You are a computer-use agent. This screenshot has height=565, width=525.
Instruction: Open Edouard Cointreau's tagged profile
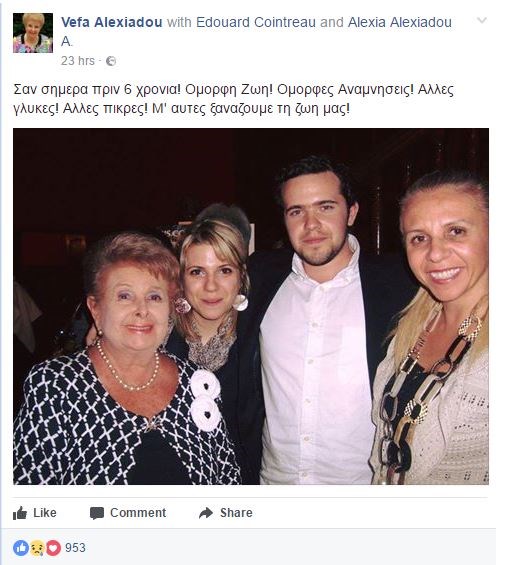(256, 22)
